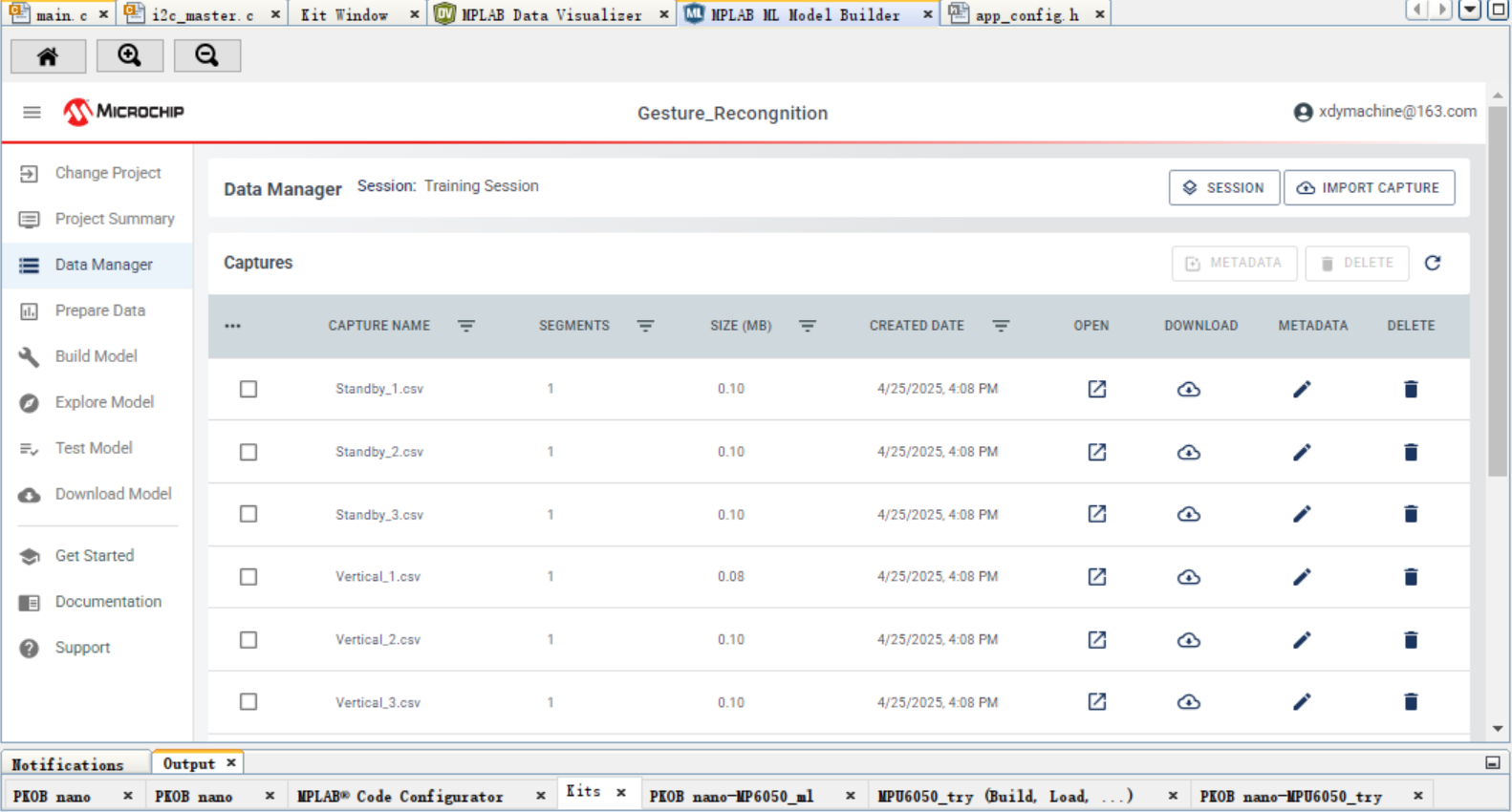Click the scrollbar down arrow

tap(1498, 729)
